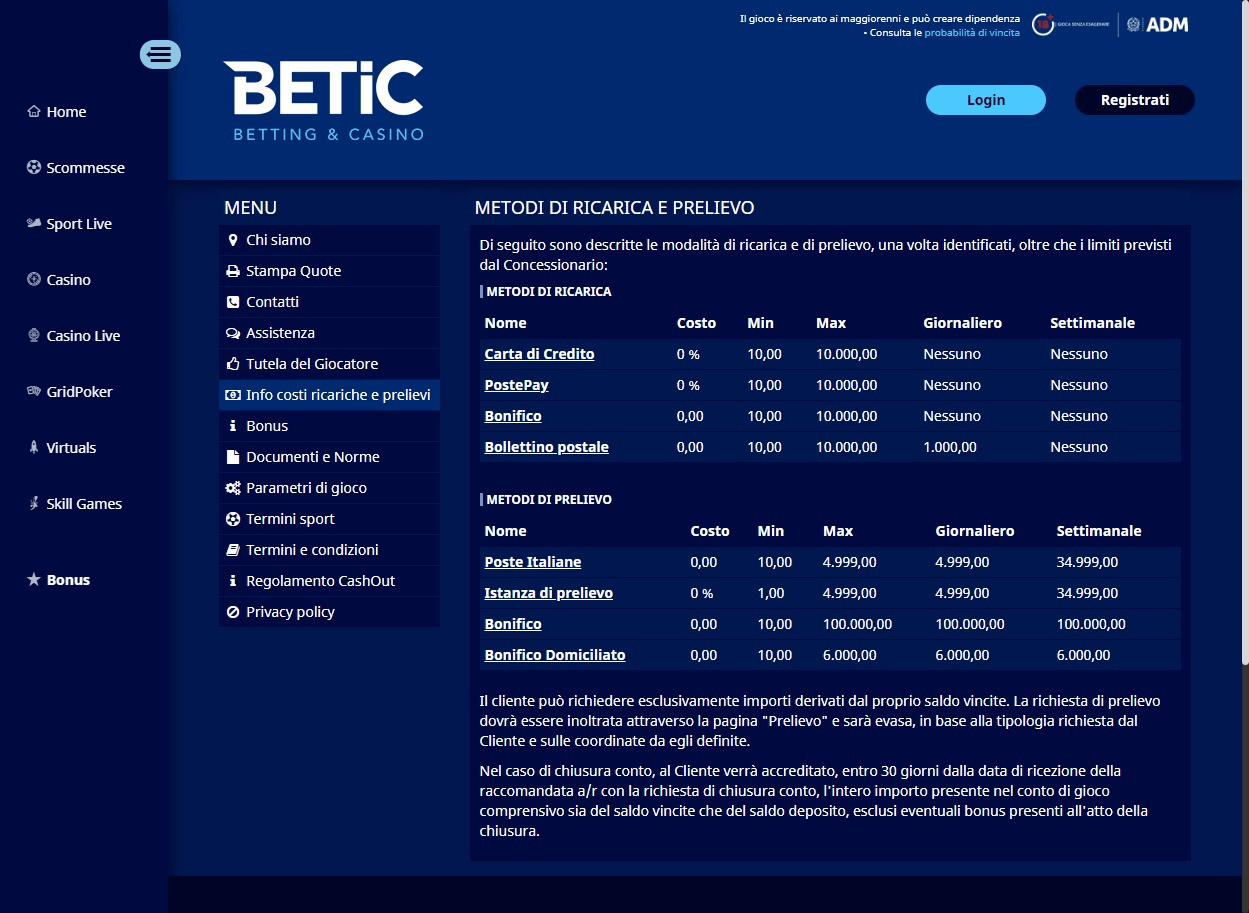
Task: Click the Login button
Action: coord(986,100)
